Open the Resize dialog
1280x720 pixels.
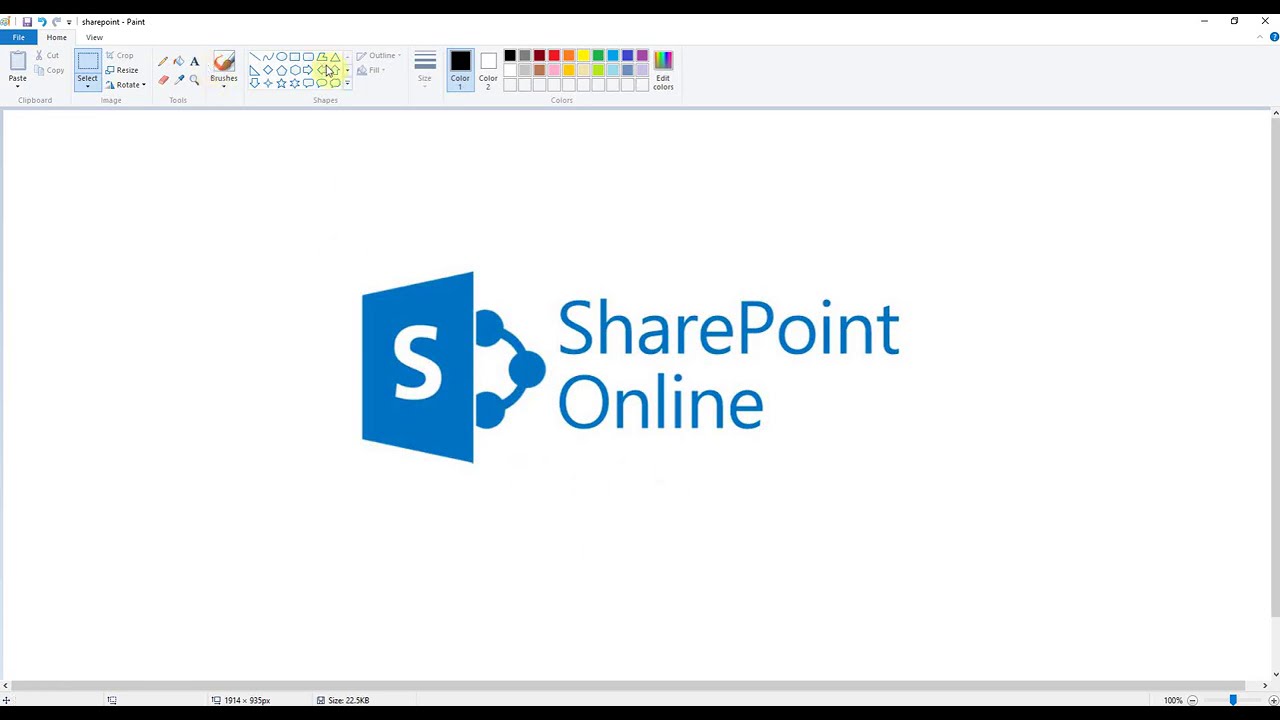click(x=122, y=70)
